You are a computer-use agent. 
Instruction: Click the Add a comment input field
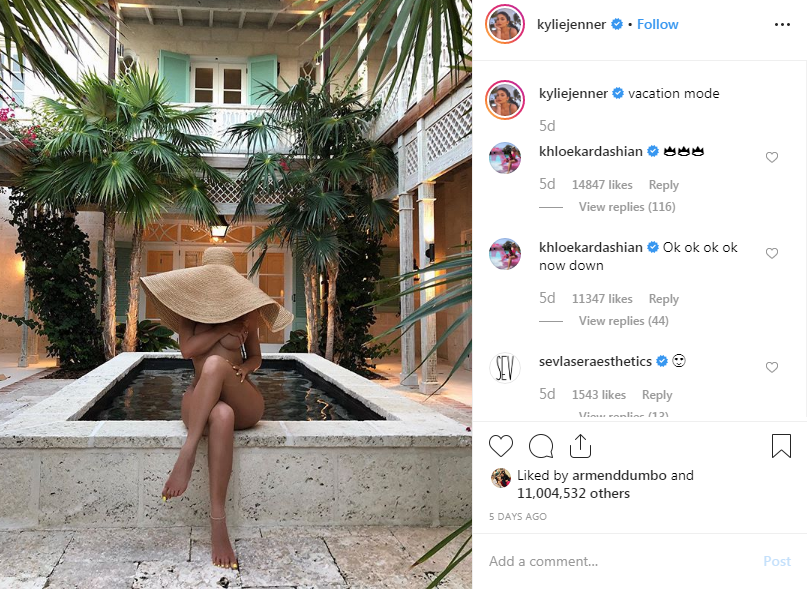click(x=618, y=561)
